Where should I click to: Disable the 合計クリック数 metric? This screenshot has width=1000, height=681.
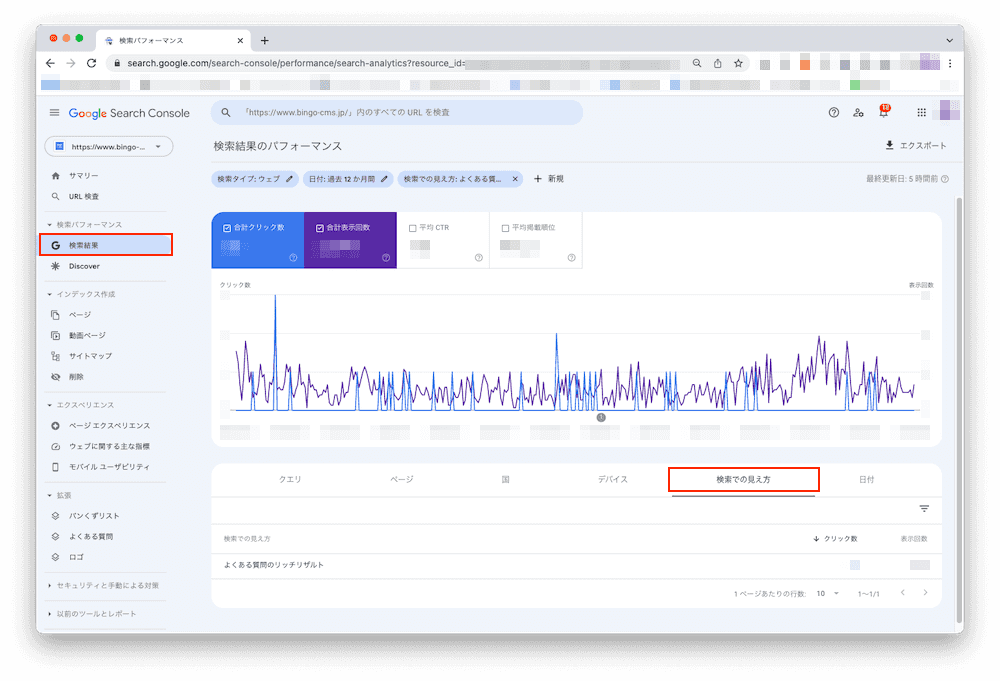225,226
